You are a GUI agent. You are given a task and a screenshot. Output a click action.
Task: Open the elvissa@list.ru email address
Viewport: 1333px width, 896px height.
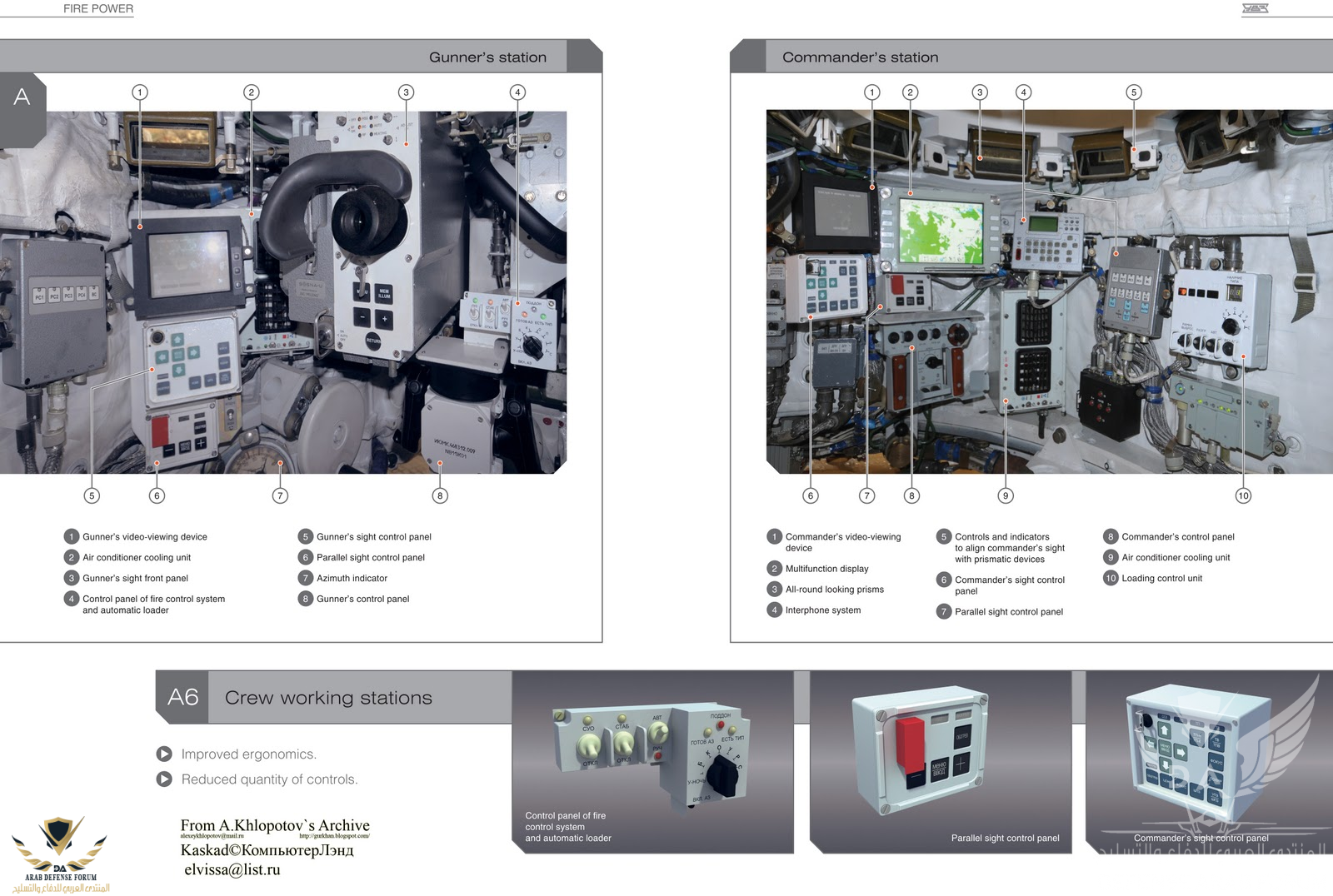coord(232,869)
